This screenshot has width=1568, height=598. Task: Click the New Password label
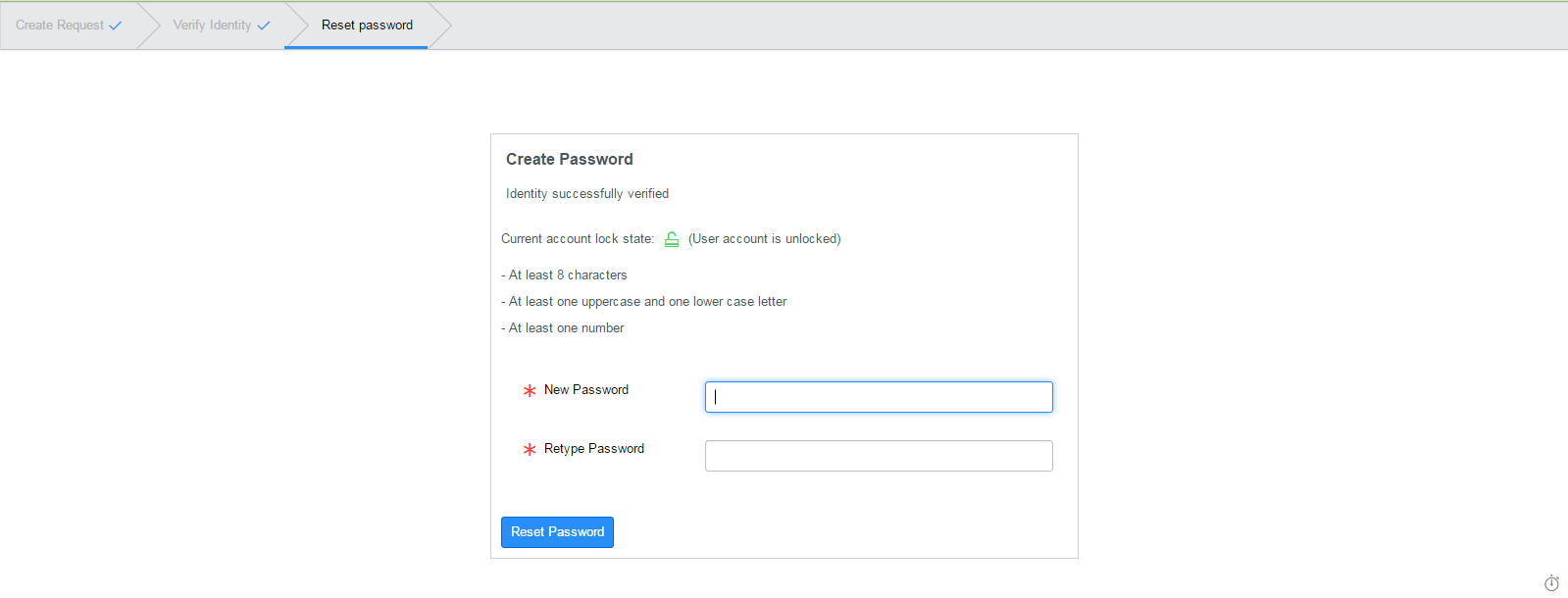[x=587, y=389]
